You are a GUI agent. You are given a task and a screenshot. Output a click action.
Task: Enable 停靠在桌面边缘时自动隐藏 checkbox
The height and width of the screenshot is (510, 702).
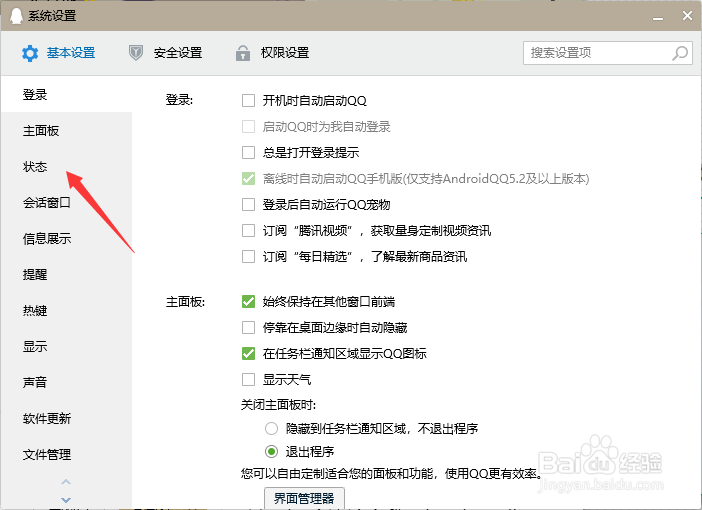[248, 327]
